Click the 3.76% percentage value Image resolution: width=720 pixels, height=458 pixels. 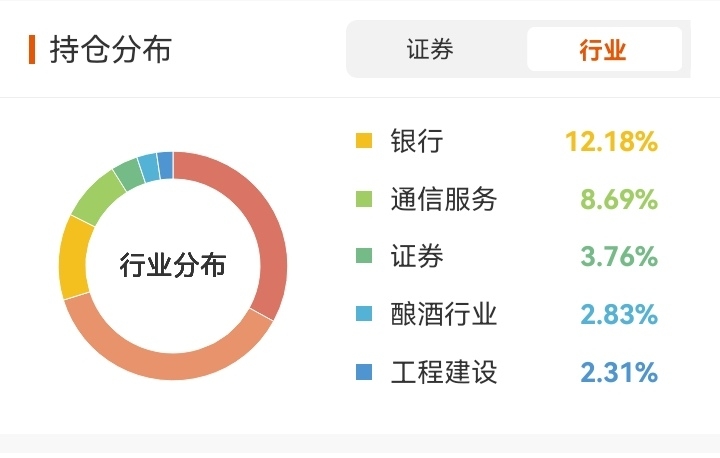(x=618, y=257)
